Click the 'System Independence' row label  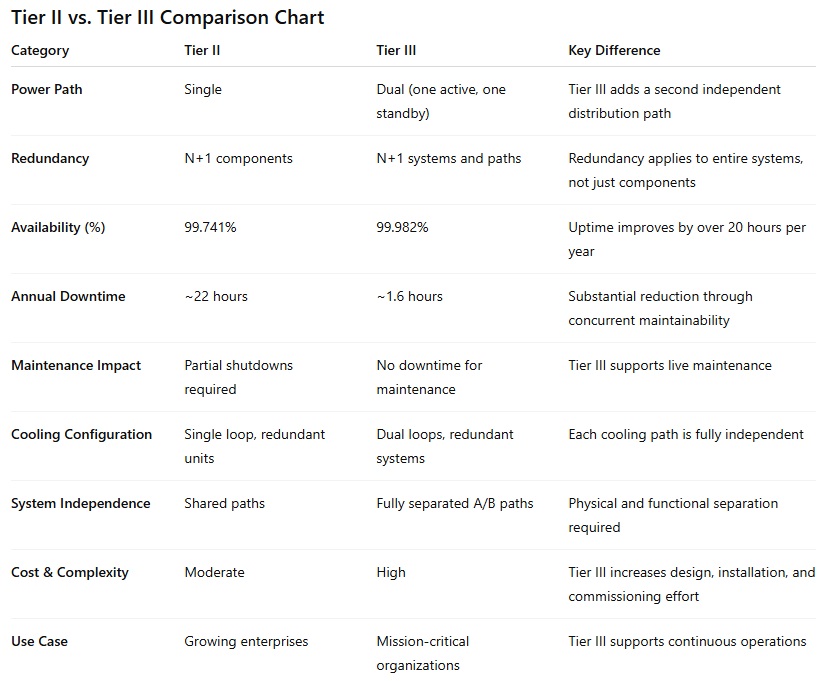point(81,503)
